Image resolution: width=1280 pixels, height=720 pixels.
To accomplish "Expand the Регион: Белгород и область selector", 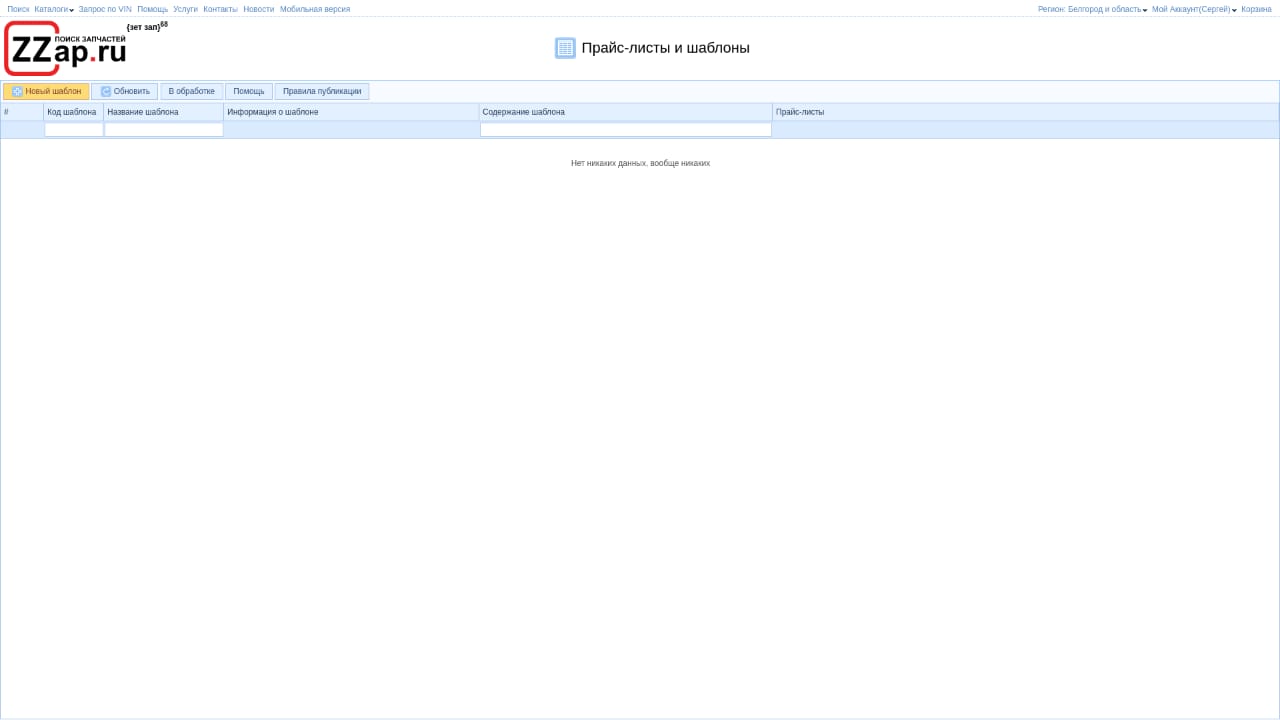I will 1092,9.
